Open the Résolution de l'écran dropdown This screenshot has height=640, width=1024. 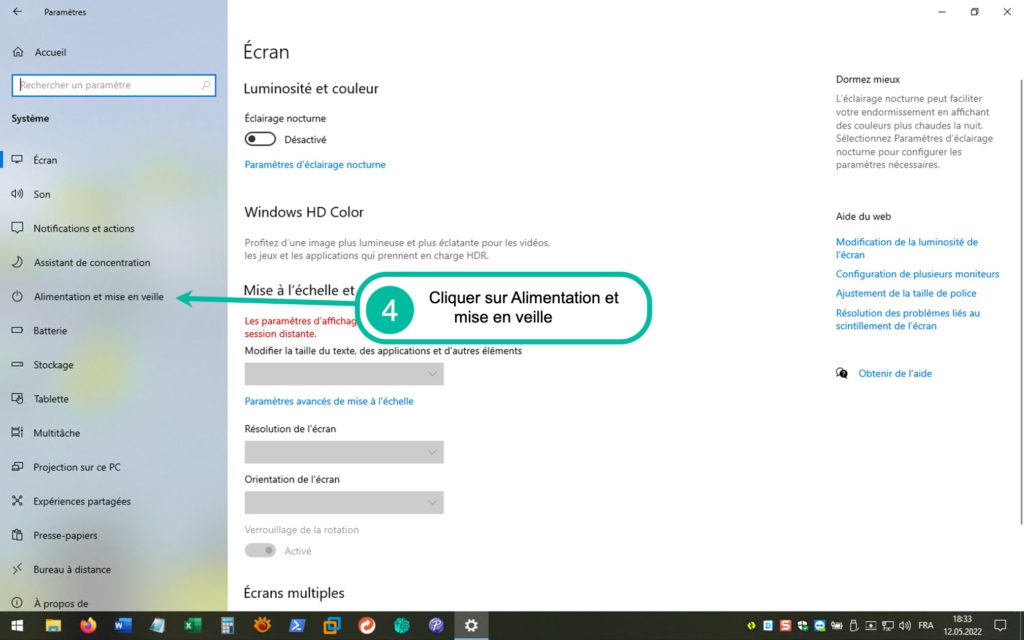coord(344,452)
